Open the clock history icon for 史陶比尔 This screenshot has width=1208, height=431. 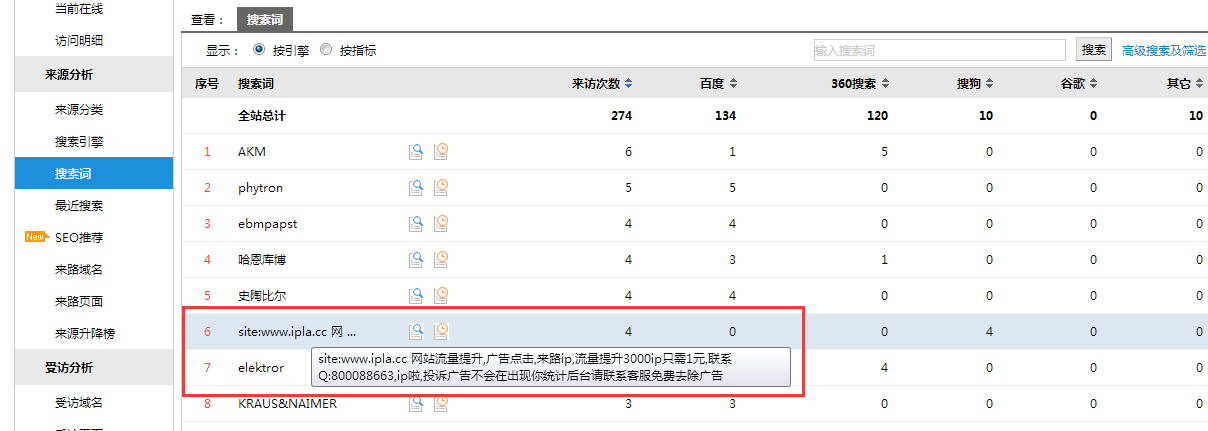point(441,296)
